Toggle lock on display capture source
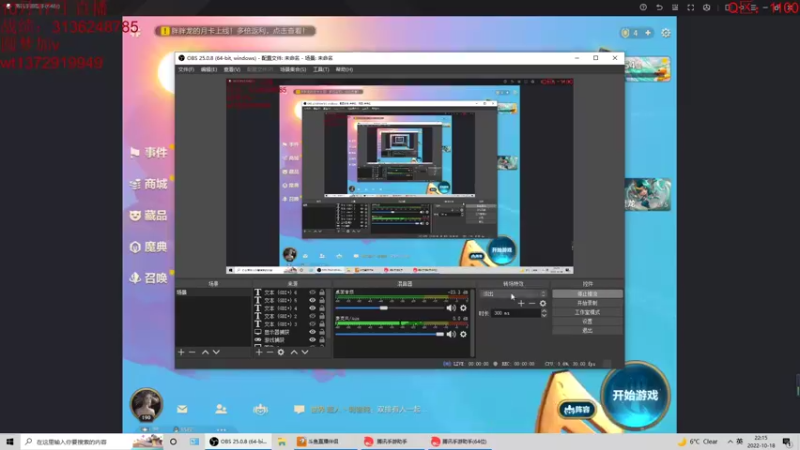The height and width of the screenshot is (450, 800). 322,332
